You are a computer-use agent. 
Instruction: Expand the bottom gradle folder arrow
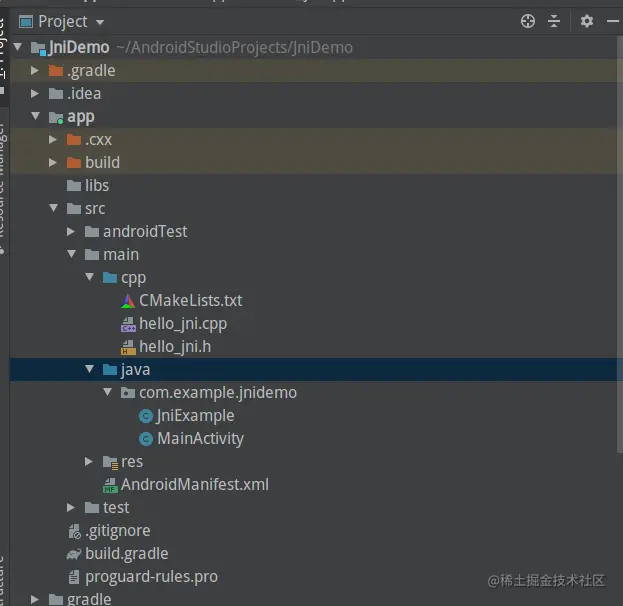pos(35,599)
